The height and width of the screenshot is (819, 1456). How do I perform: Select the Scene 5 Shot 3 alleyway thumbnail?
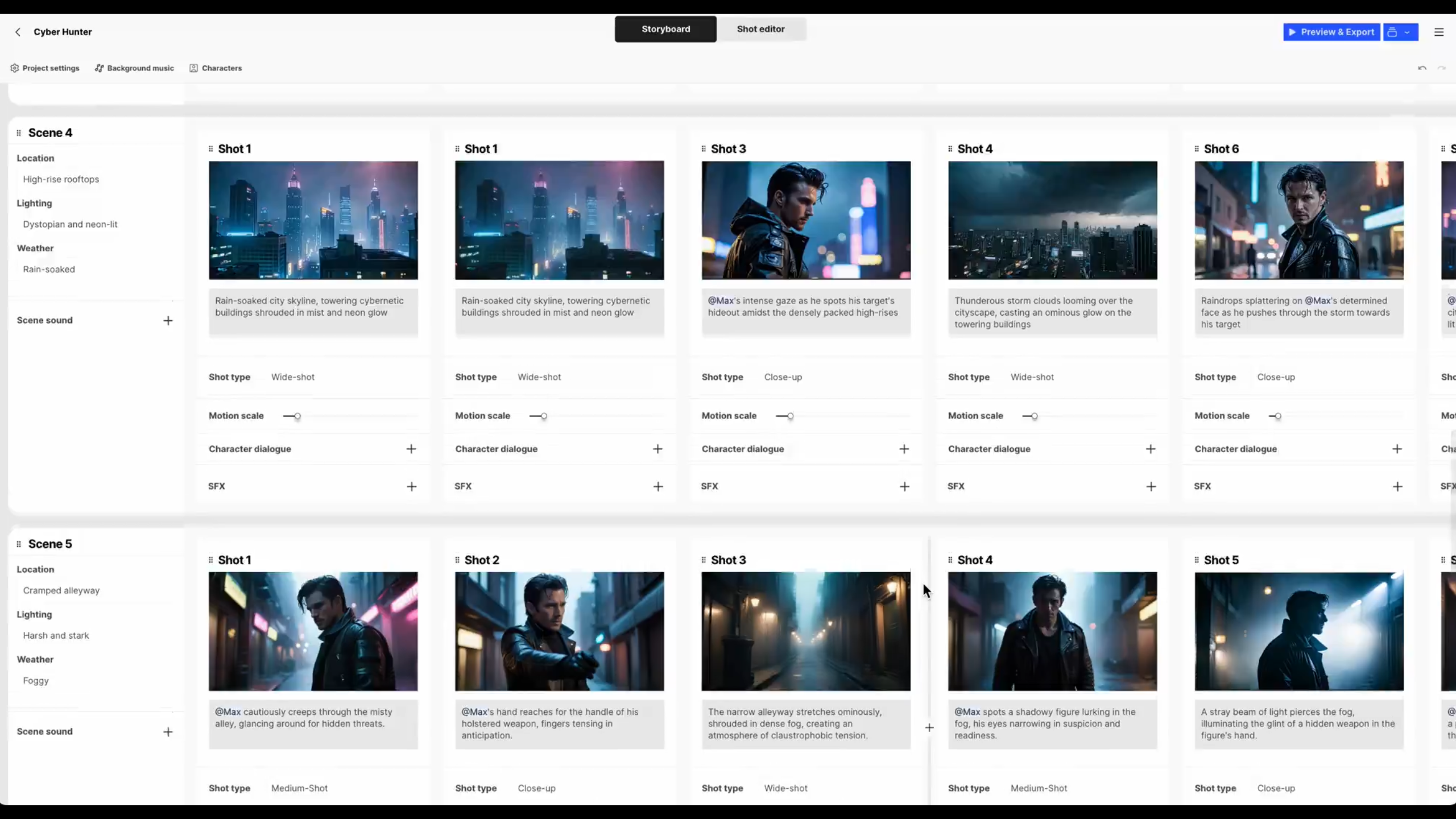pyautogui.click(x=806, y=631)
